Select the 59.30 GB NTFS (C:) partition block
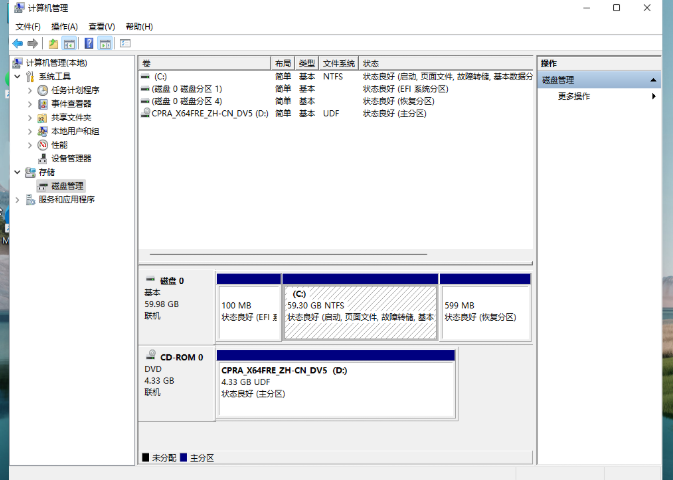Viewport: 673px width, 480px height. click(360, 310)
